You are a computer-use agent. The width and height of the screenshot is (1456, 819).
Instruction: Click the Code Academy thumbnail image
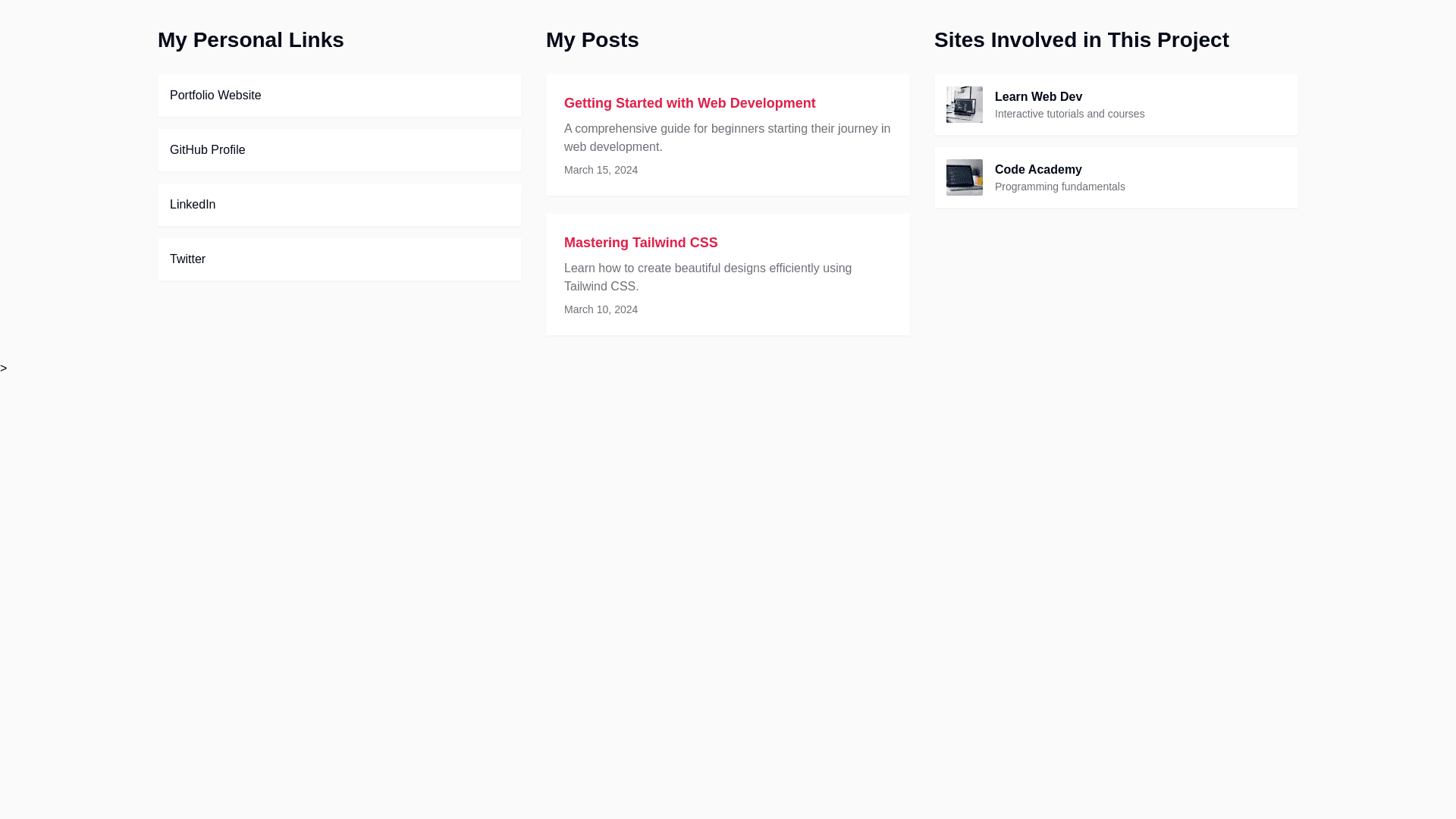coord(964,177)
